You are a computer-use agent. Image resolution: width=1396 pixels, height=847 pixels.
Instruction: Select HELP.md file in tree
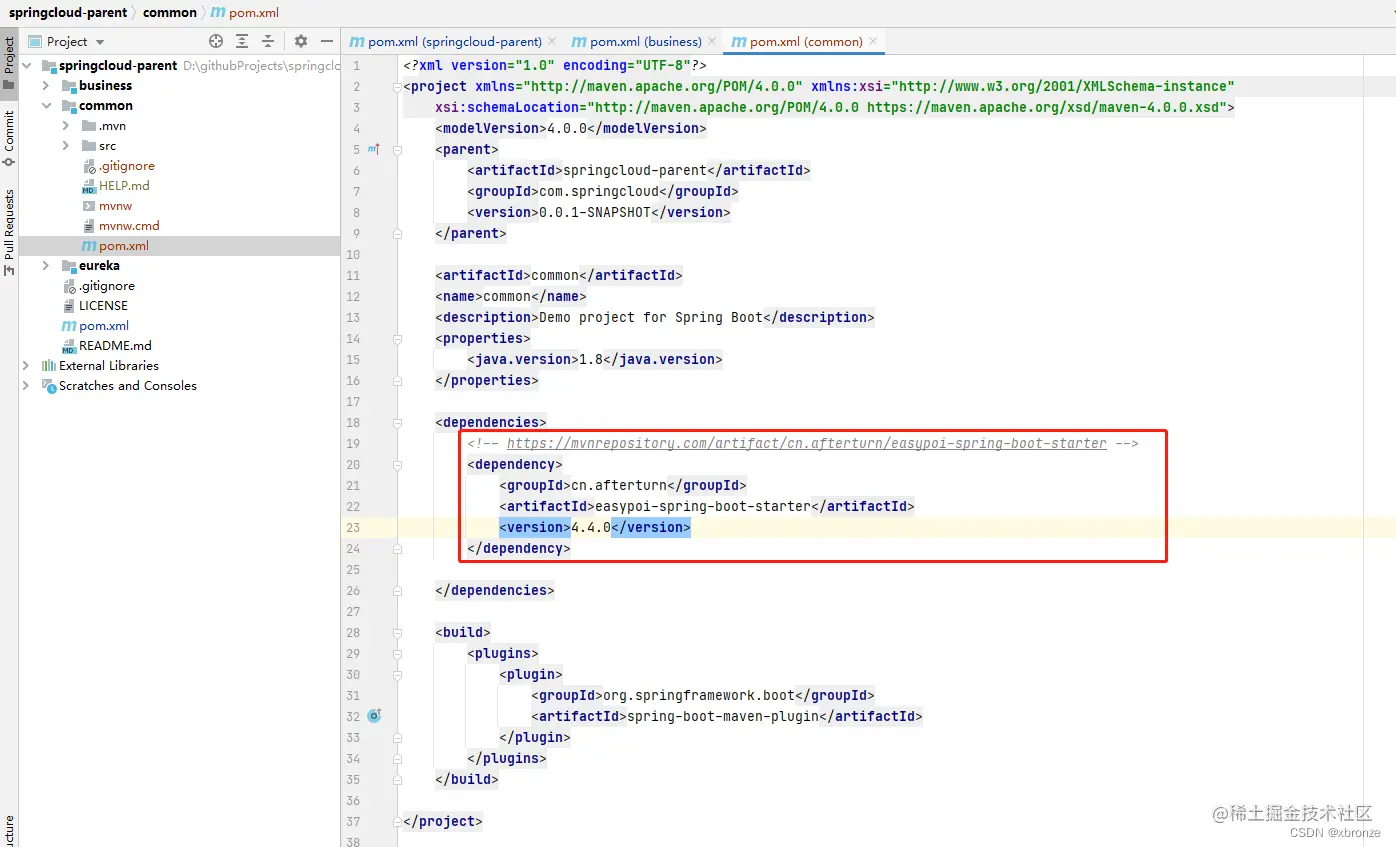pyautogui.click(x=124, y=186)
